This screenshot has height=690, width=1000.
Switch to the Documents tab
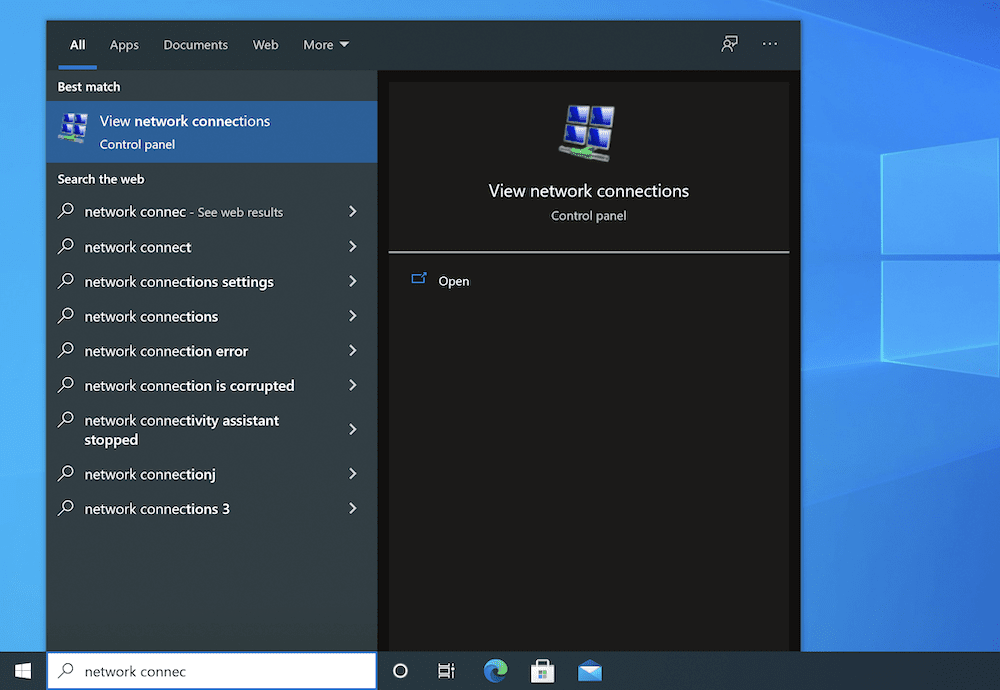coord(195,45)
